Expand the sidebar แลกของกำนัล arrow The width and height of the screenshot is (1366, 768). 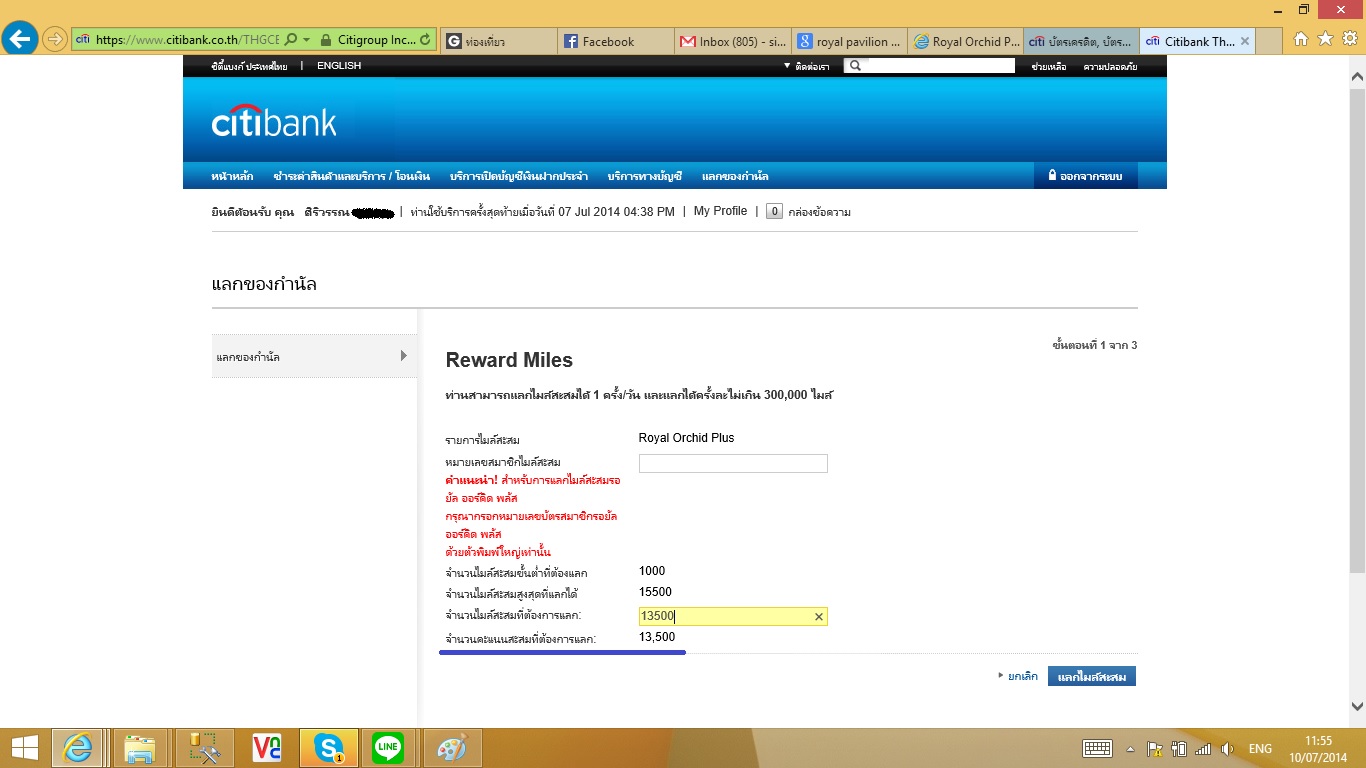[x=404, y=356]
